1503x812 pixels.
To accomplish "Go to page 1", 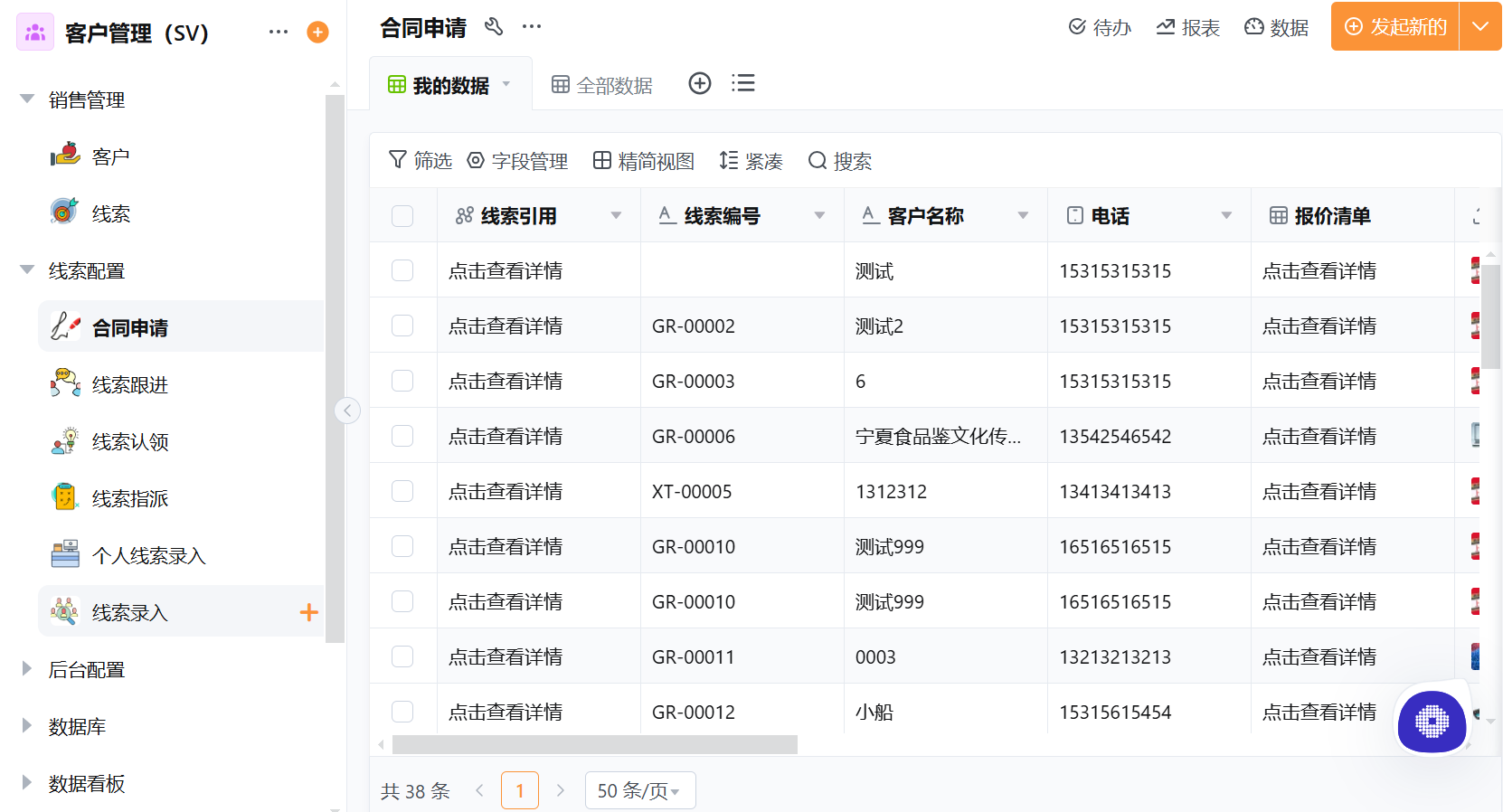I will point(520,790).
